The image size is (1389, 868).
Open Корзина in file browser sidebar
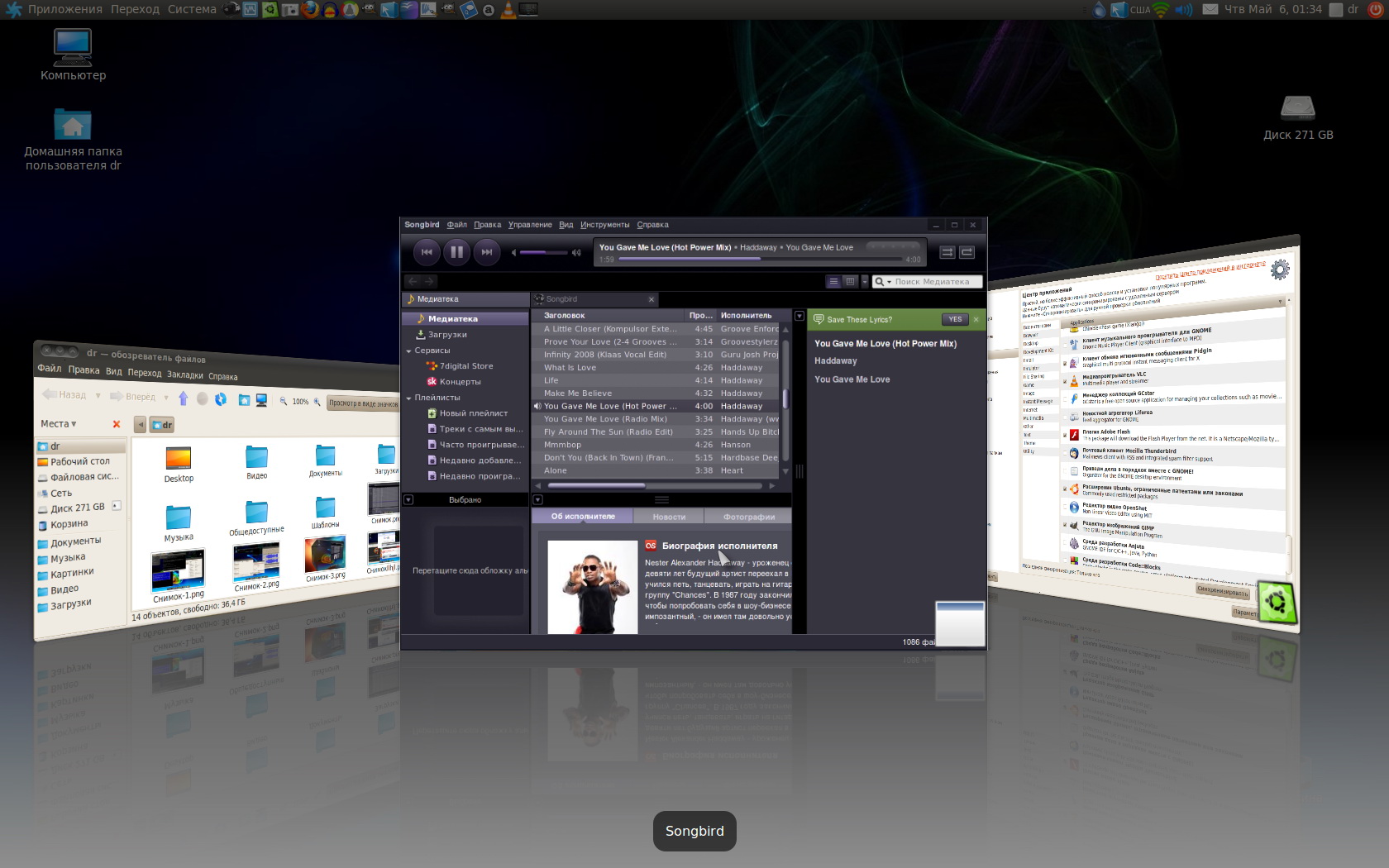pyautogui.click(x=63, y=524)
